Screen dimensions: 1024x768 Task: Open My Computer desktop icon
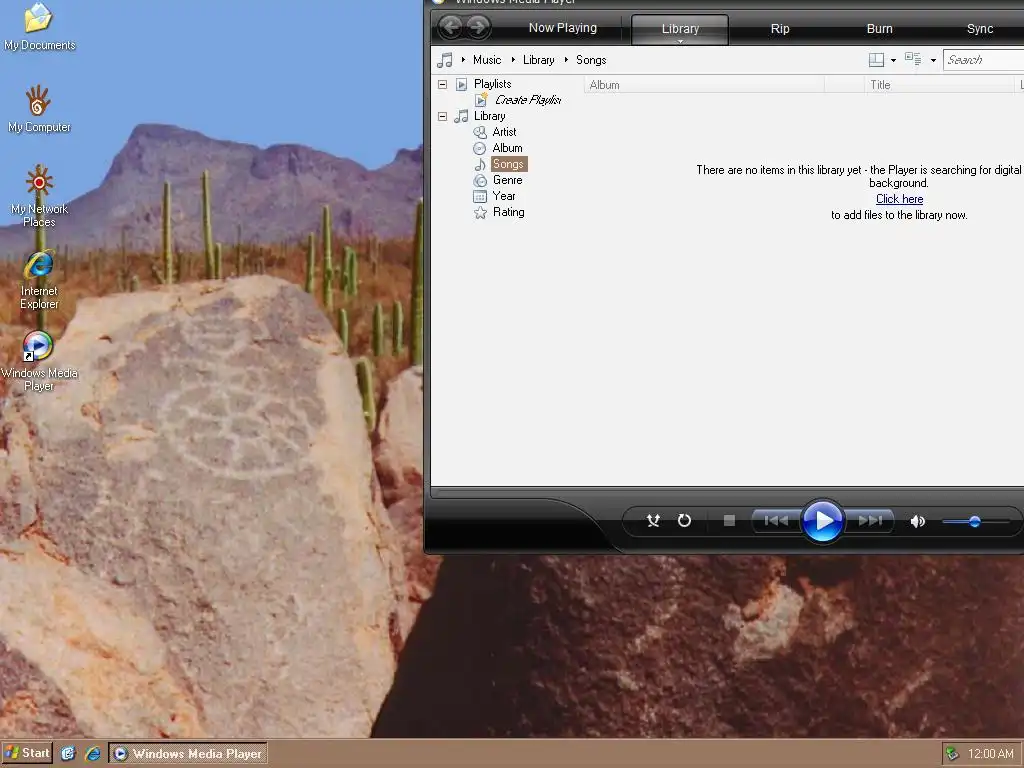tap(39, 109)
